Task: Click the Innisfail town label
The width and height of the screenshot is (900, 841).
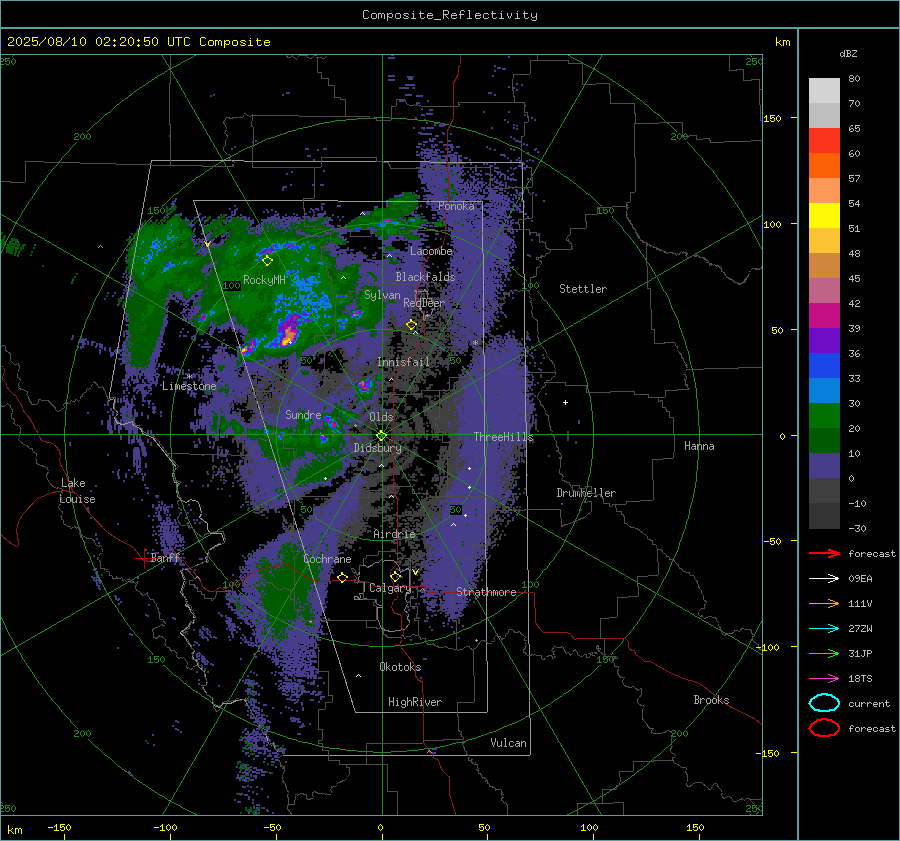Action: coord(403,362)
